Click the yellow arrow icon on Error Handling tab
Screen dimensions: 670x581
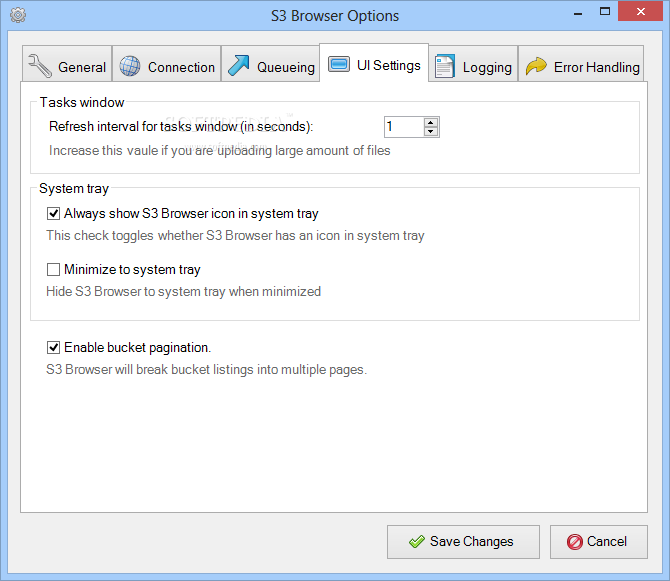pos(536,66)
